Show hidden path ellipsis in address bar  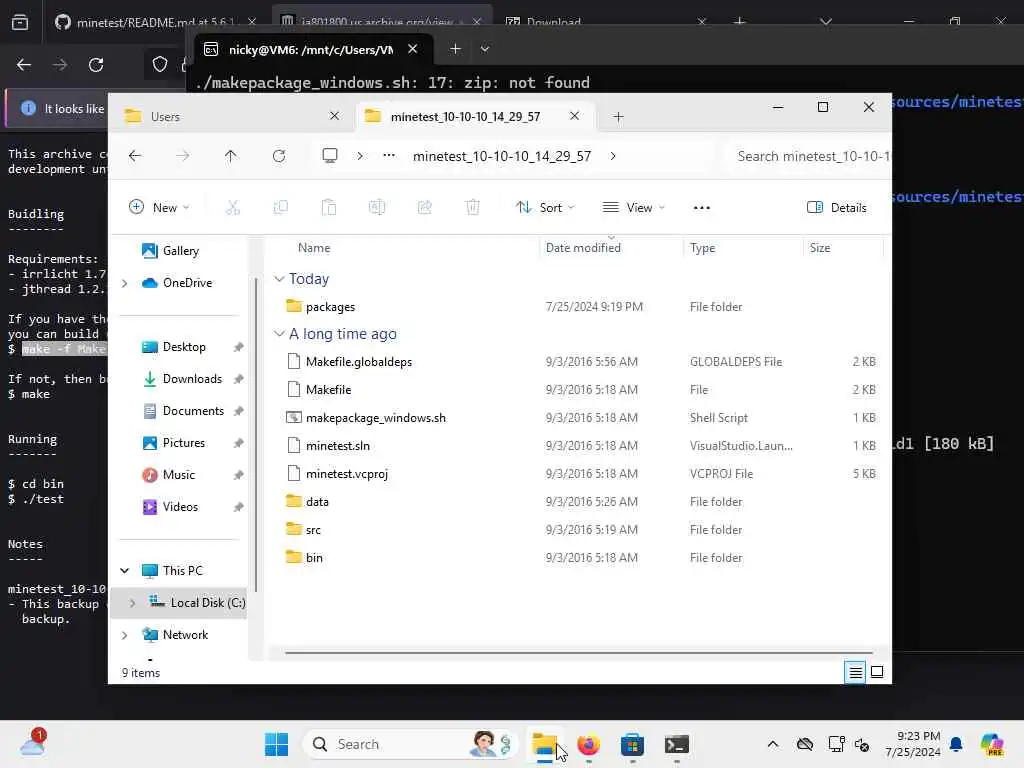[389, 155]
